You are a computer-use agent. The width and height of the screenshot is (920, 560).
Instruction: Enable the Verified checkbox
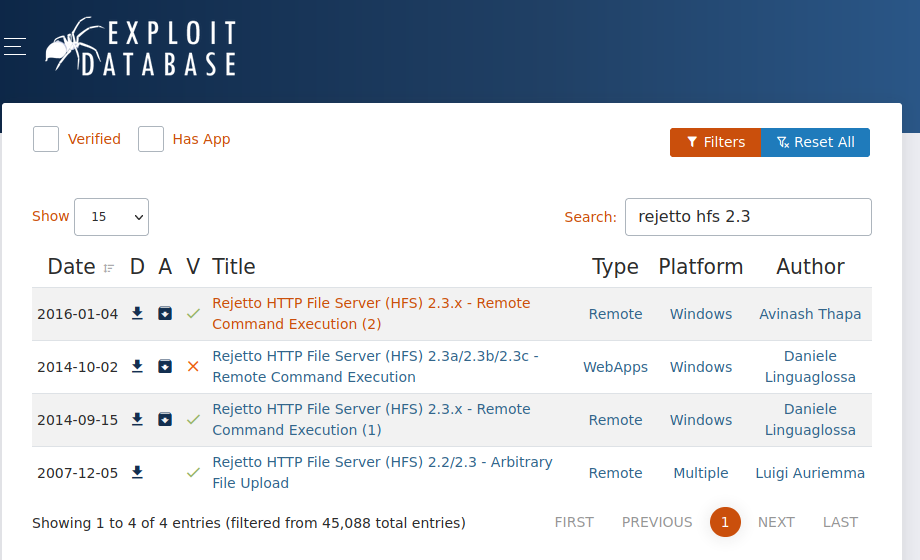pyautogui.click(x=46, y=139)
